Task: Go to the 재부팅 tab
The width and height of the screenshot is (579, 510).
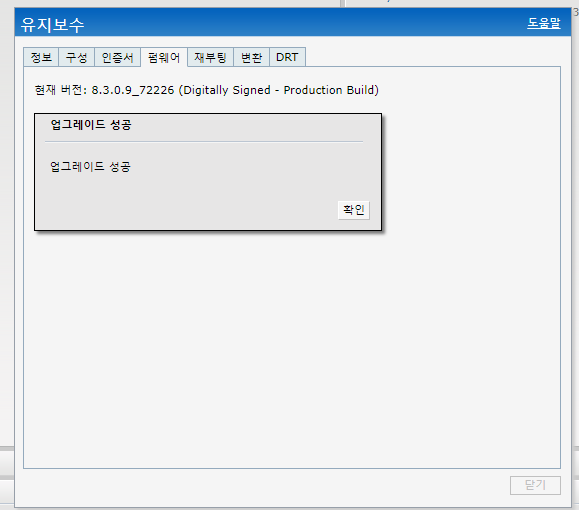Action: [210, 57]
